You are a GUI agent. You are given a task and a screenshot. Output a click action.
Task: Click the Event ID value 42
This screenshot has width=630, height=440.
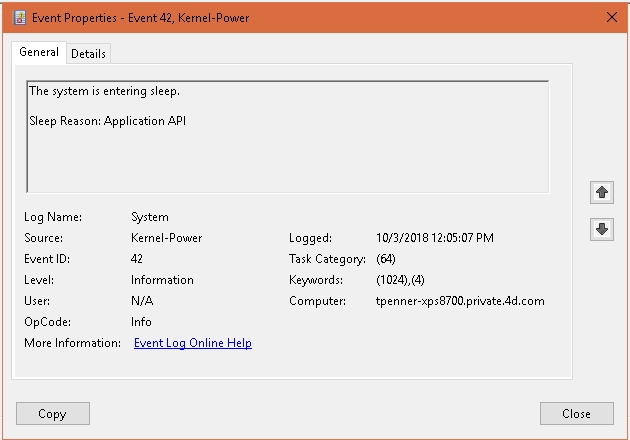(137, 259)
